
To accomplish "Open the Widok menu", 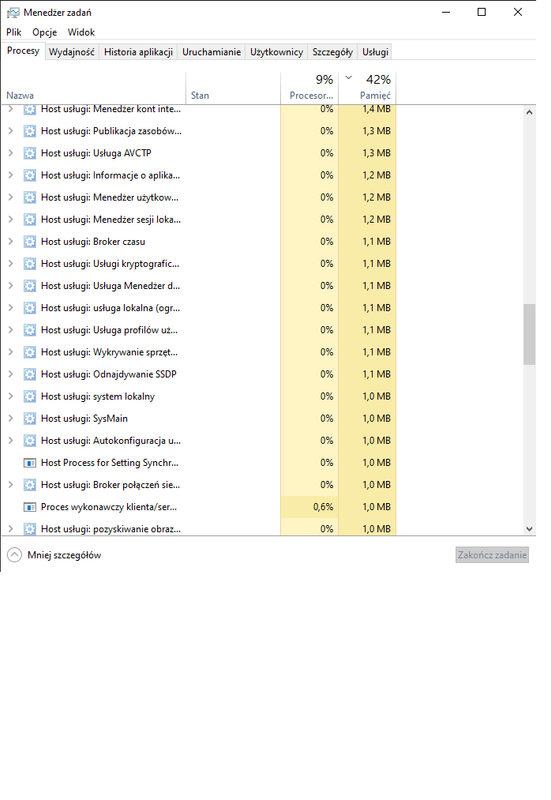I will pyautogui.click(x=81, y=32).
